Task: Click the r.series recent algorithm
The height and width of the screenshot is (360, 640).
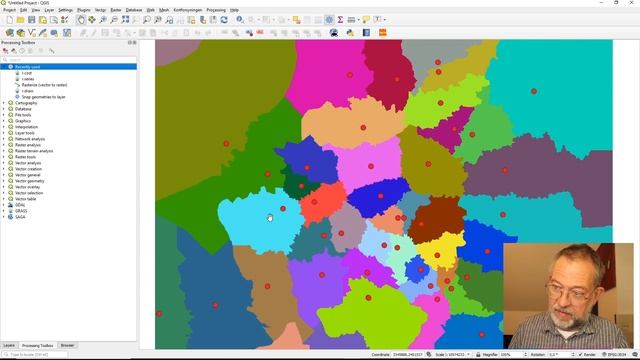Action: coord(28,79)
